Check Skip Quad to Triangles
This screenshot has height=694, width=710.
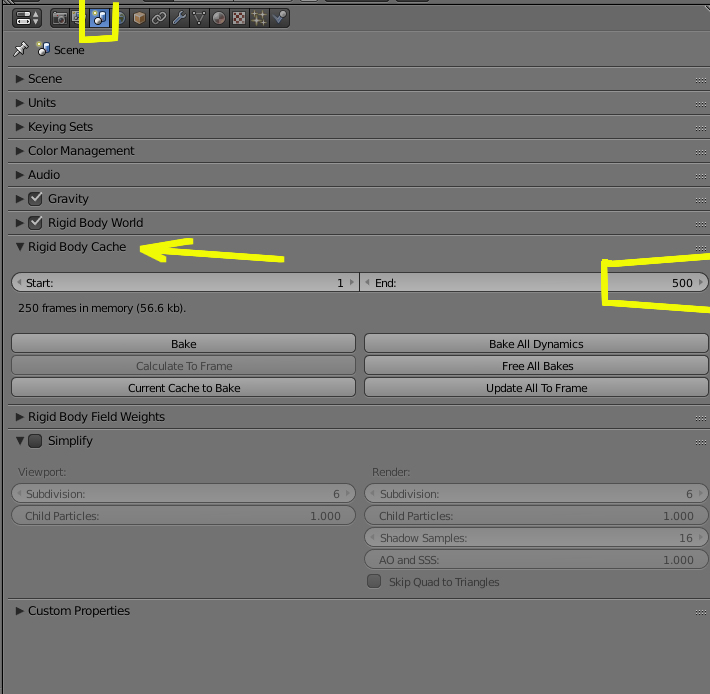(374, 581)
